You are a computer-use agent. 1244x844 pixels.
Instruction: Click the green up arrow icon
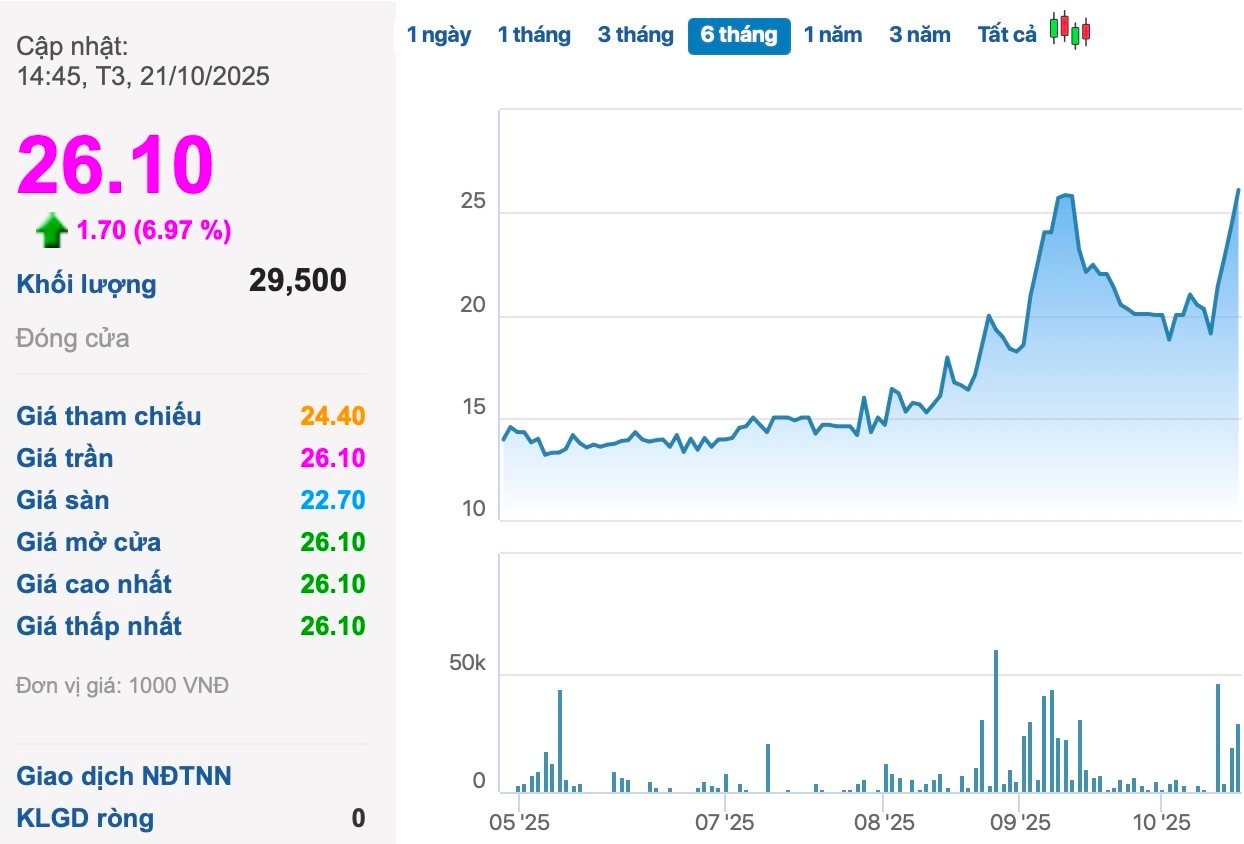[51, 232]
